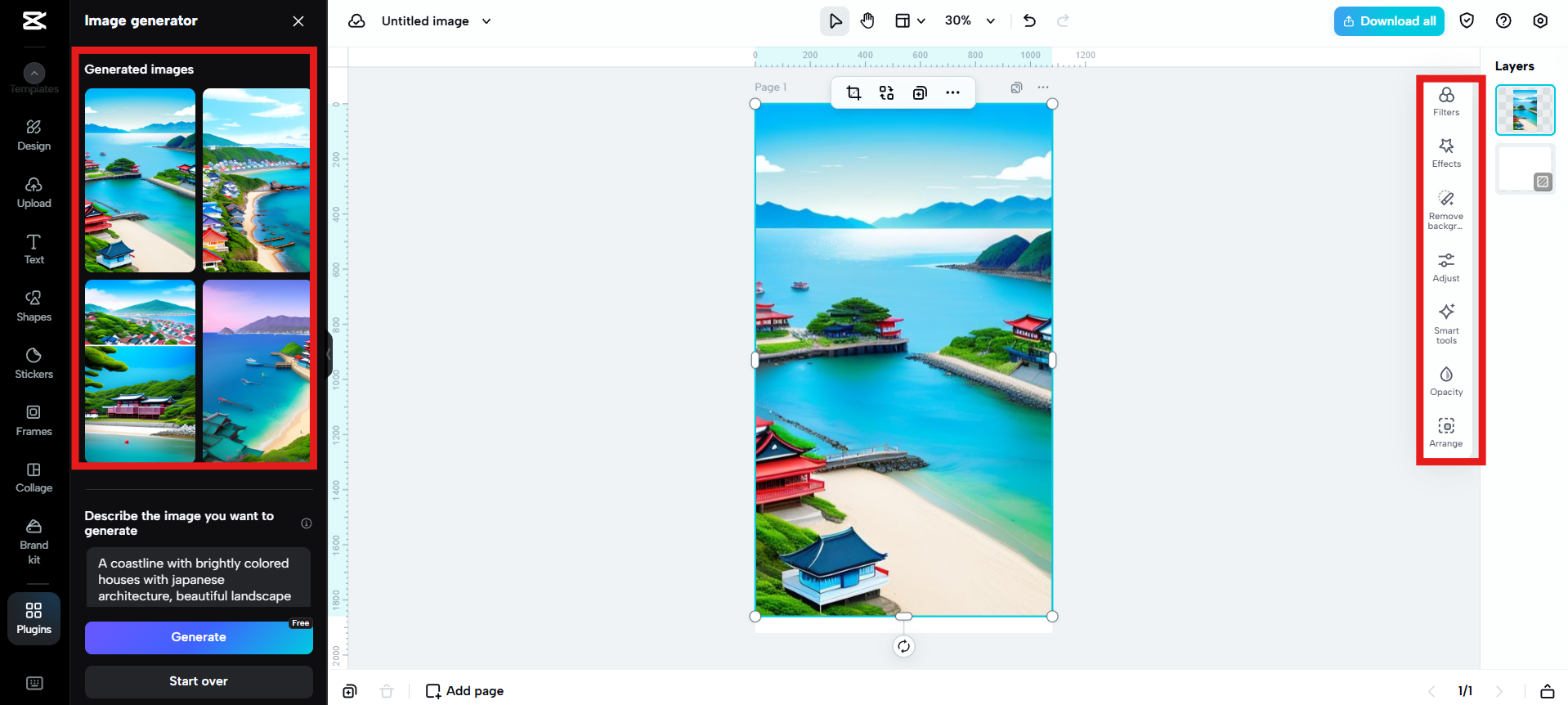Activate the pointer select tool
1568x705 pixels.
pyautogui.click(x=835, y=21)
